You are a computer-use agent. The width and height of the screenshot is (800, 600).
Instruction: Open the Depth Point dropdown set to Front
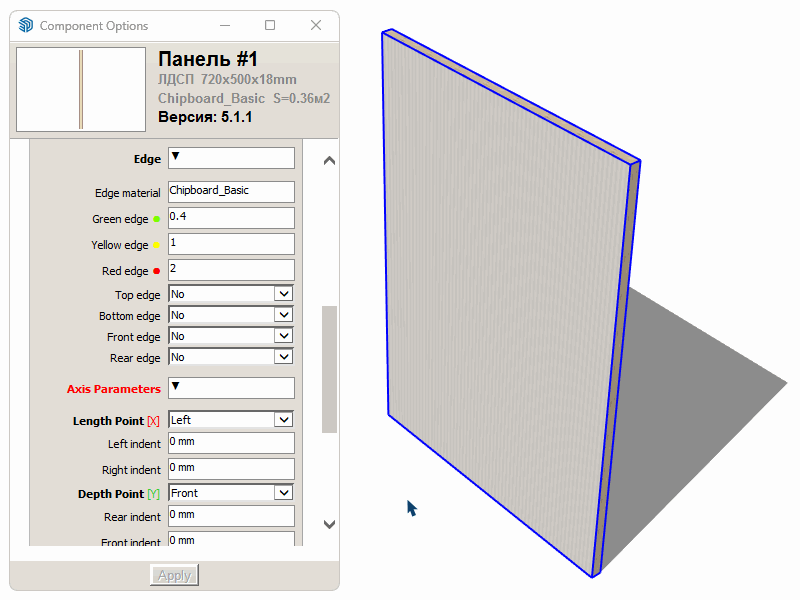(283, 492)
